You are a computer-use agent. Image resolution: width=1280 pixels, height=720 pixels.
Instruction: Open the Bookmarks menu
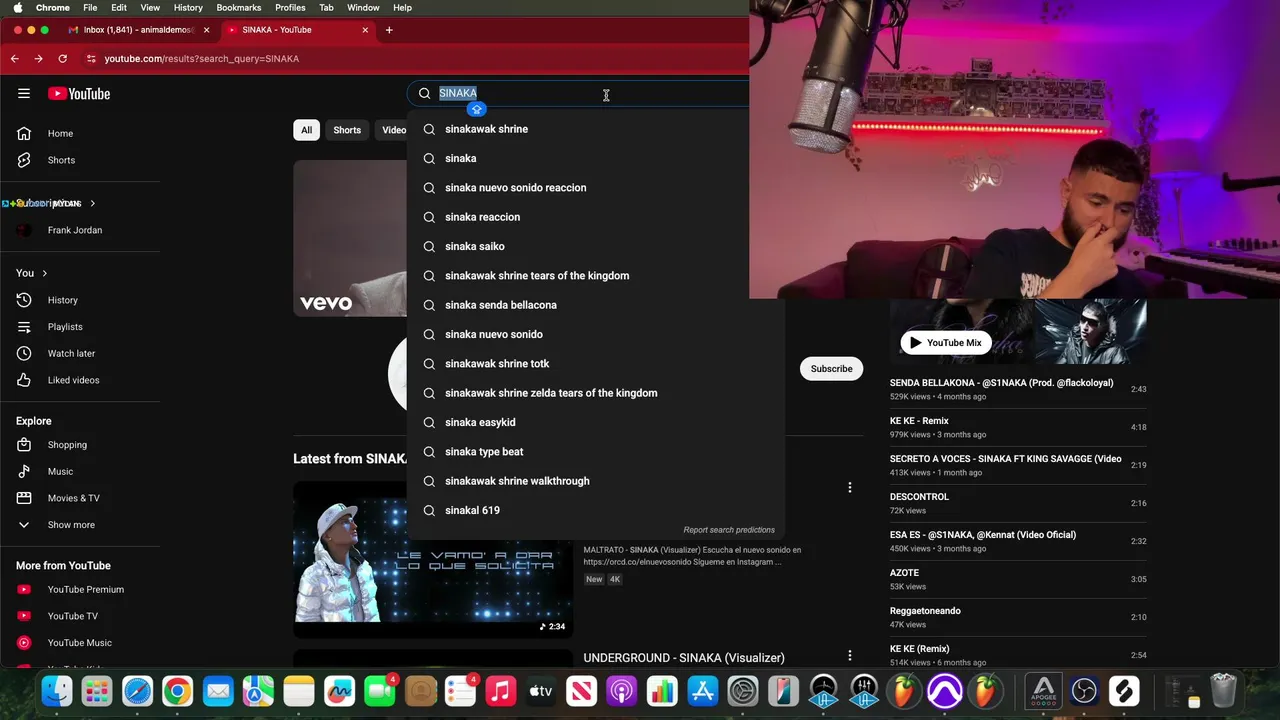[x=239, y=7]
